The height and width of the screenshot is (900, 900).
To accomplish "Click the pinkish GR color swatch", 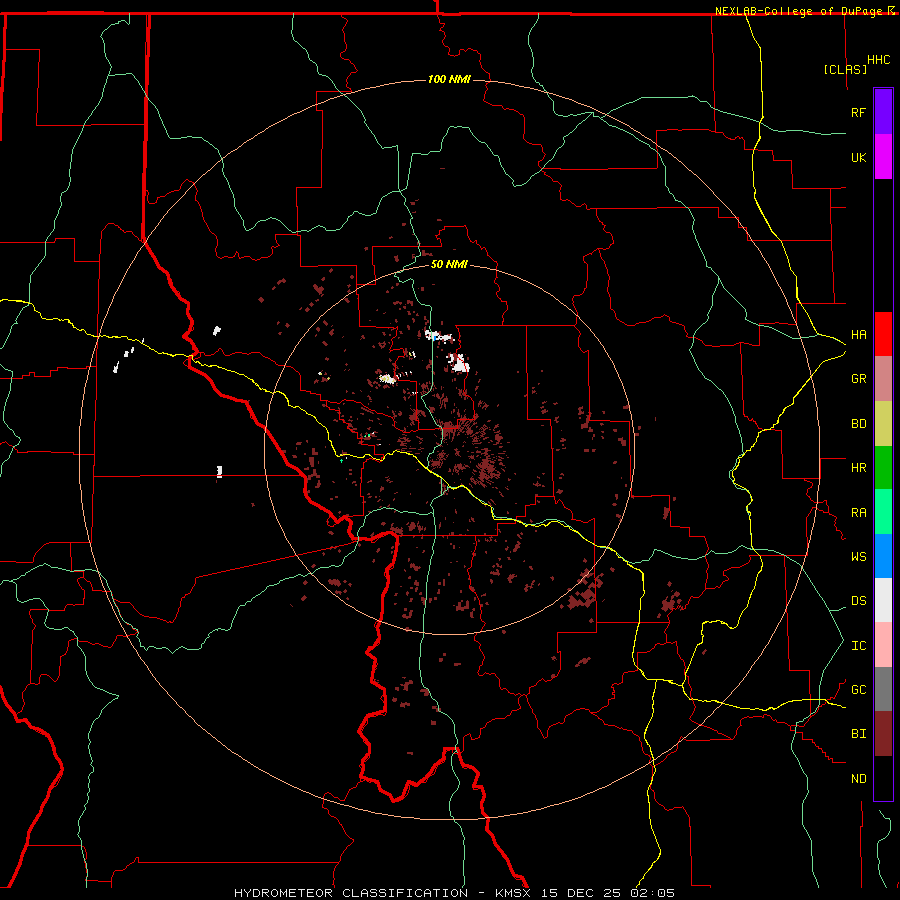I will 883,379.
